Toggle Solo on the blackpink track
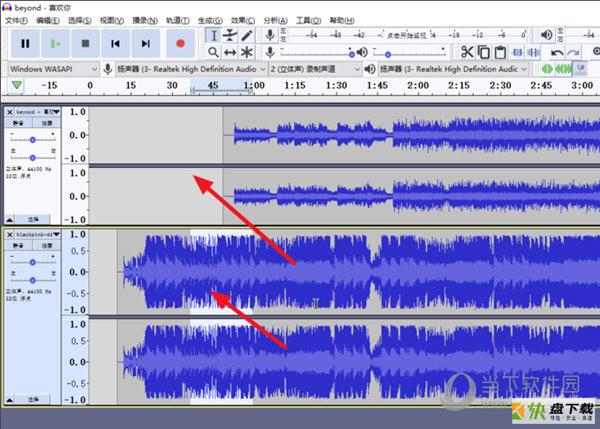Viewport: 600px width, 429px height. 46,246
